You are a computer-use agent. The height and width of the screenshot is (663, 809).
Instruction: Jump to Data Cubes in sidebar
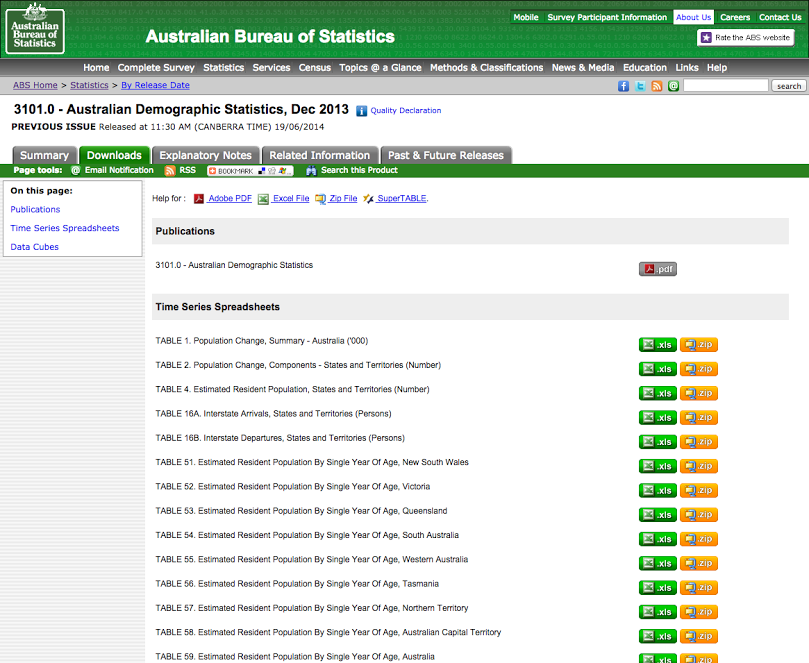click(x=35, y=247)
